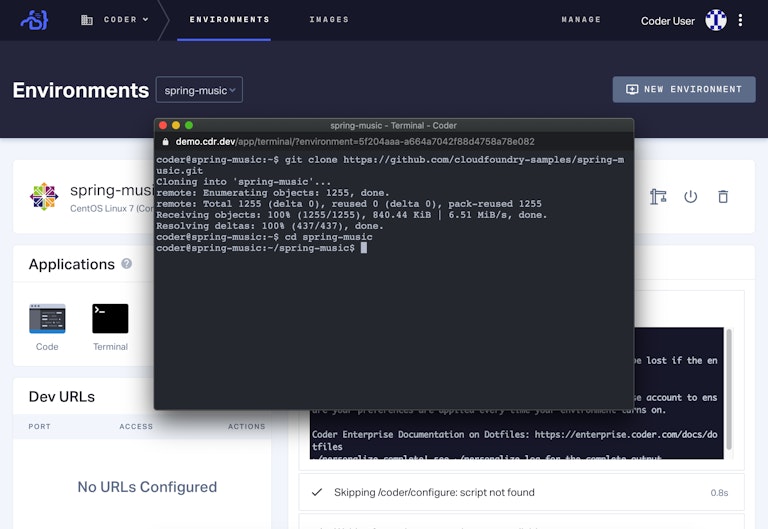Open the spring-music environment dropdown

(x=199, y=90)
